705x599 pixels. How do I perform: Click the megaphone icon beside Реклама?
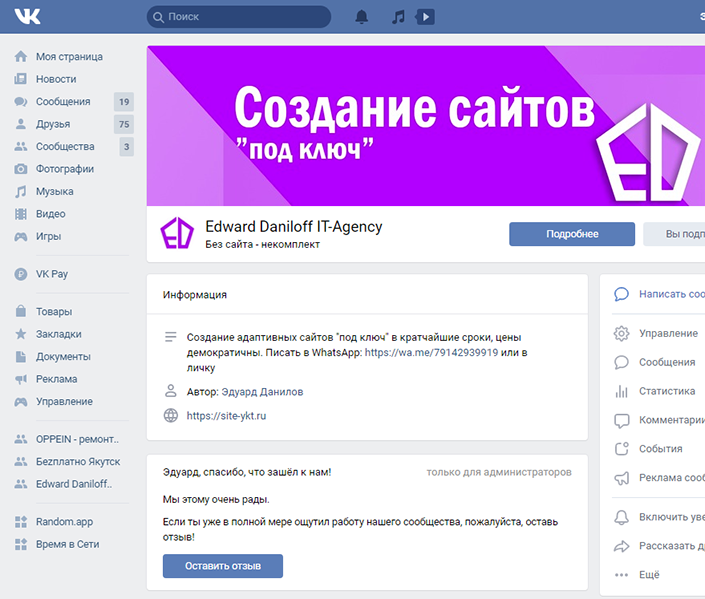(x=21, y=379)
